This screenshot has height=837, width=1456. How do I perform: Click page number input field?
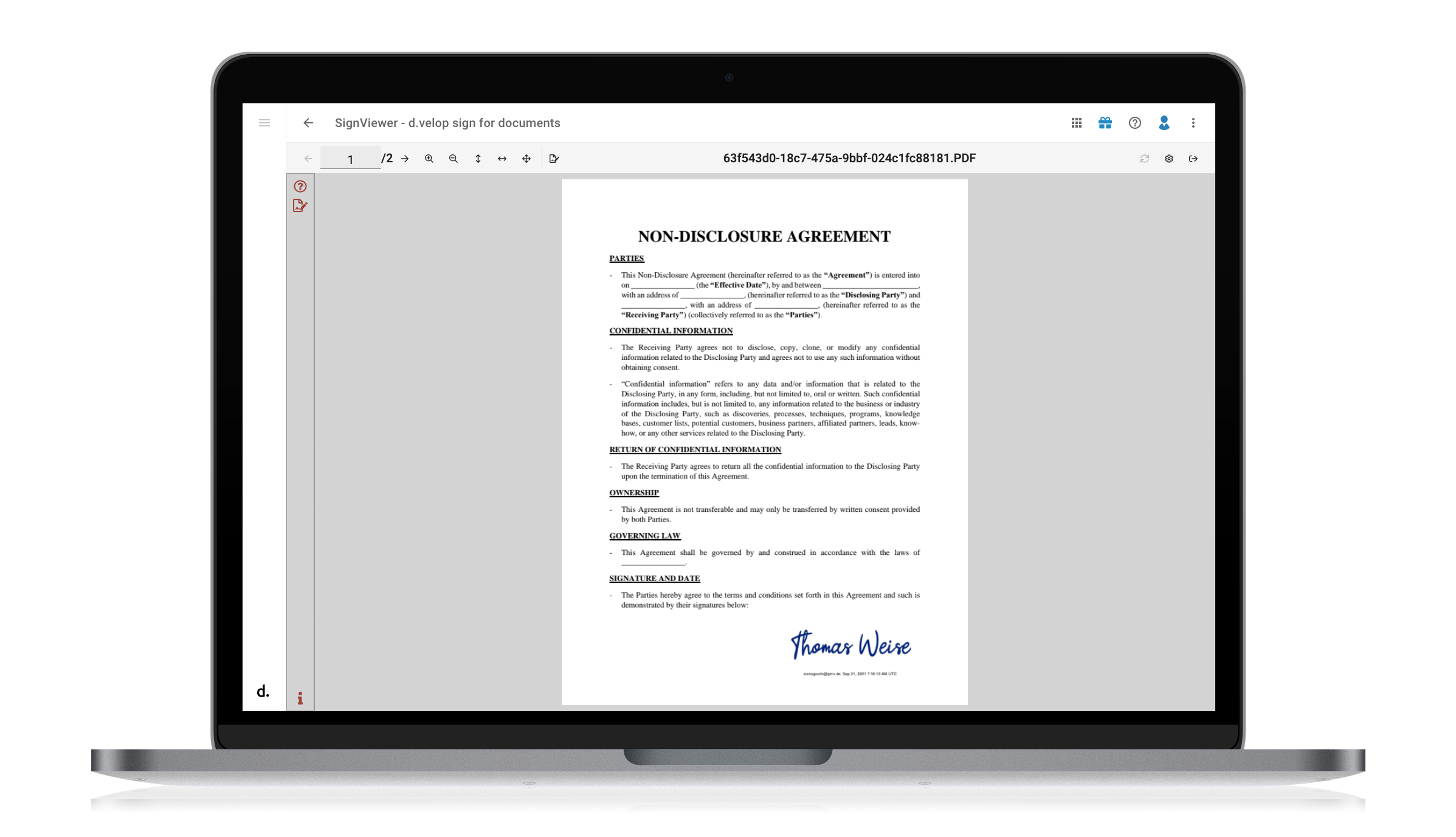click(x=350, y=159)
